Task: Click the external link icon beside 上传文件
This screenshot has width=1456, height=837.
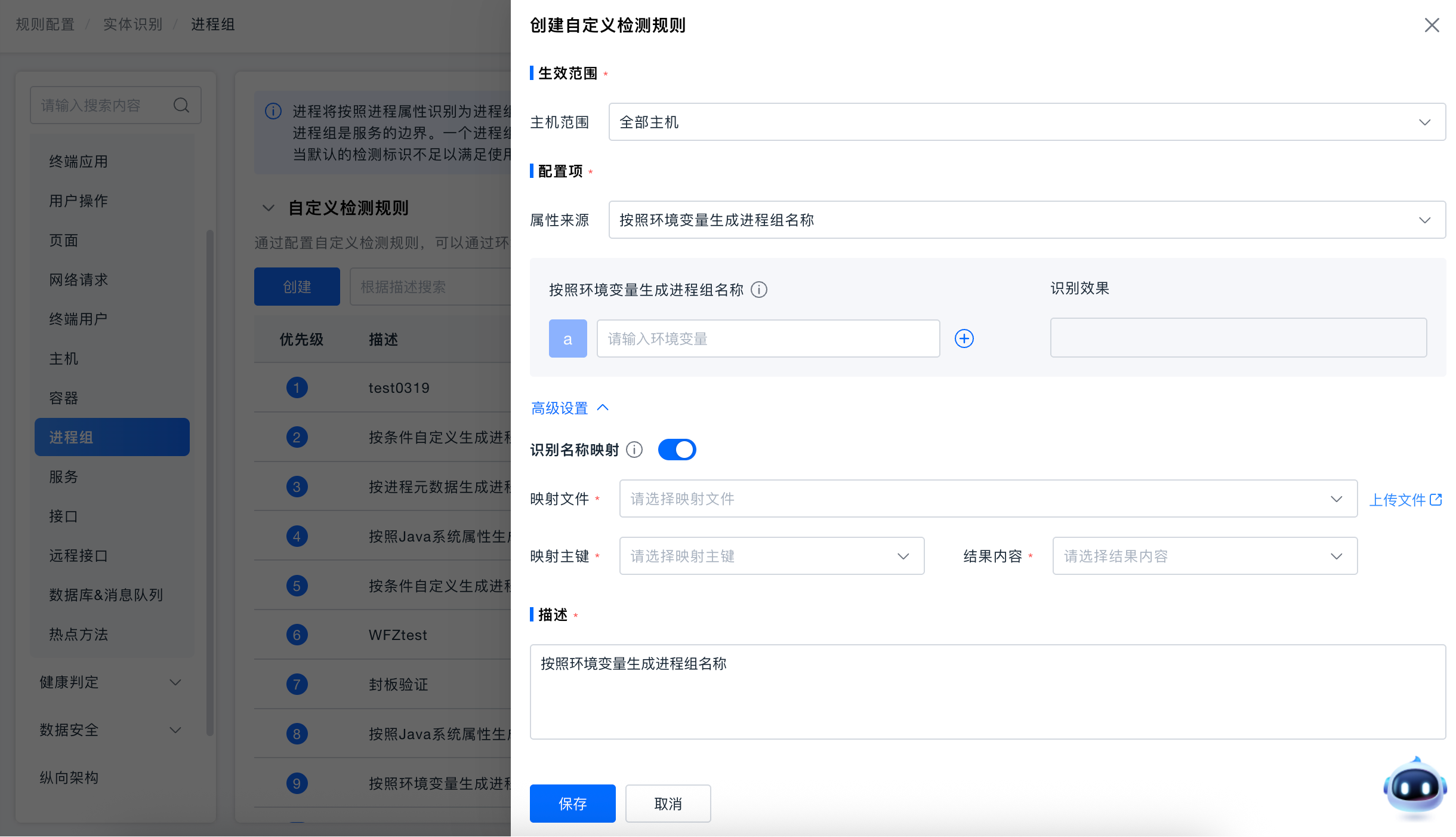Action: pyautogui.click(x=1436, y=499)
